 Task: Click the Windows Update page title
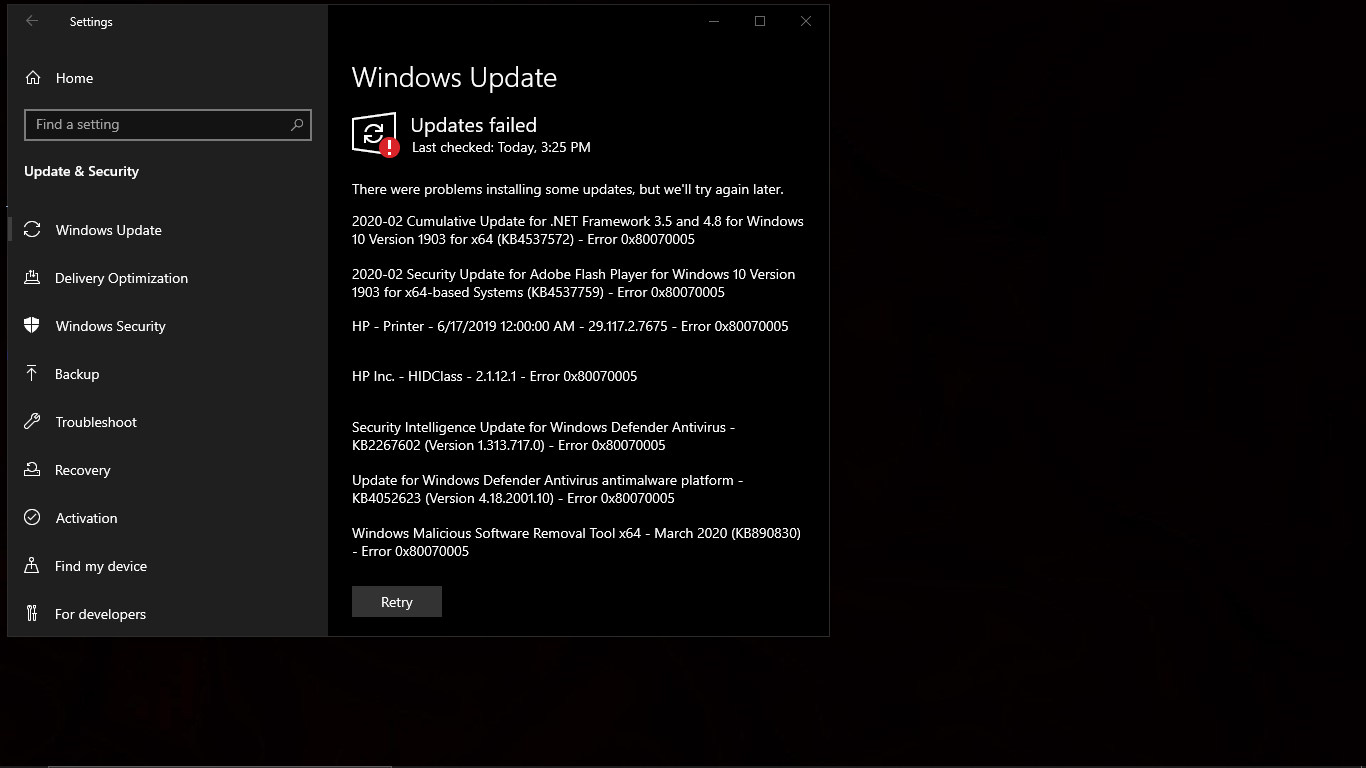pyautogui.click(x=454, y=78)
